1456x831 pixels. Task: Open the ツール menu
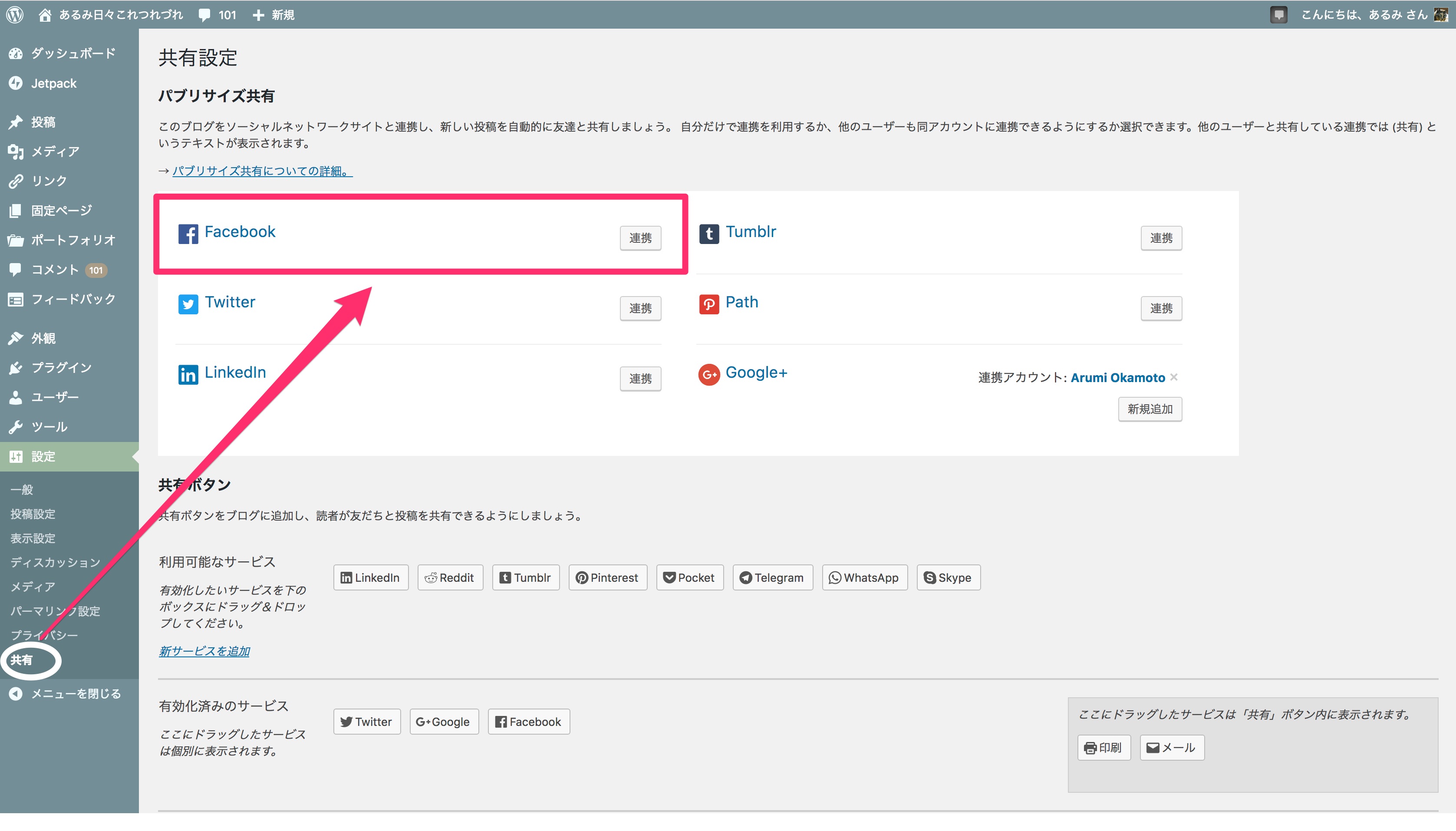pyautogui.click(x=69, y=427)
